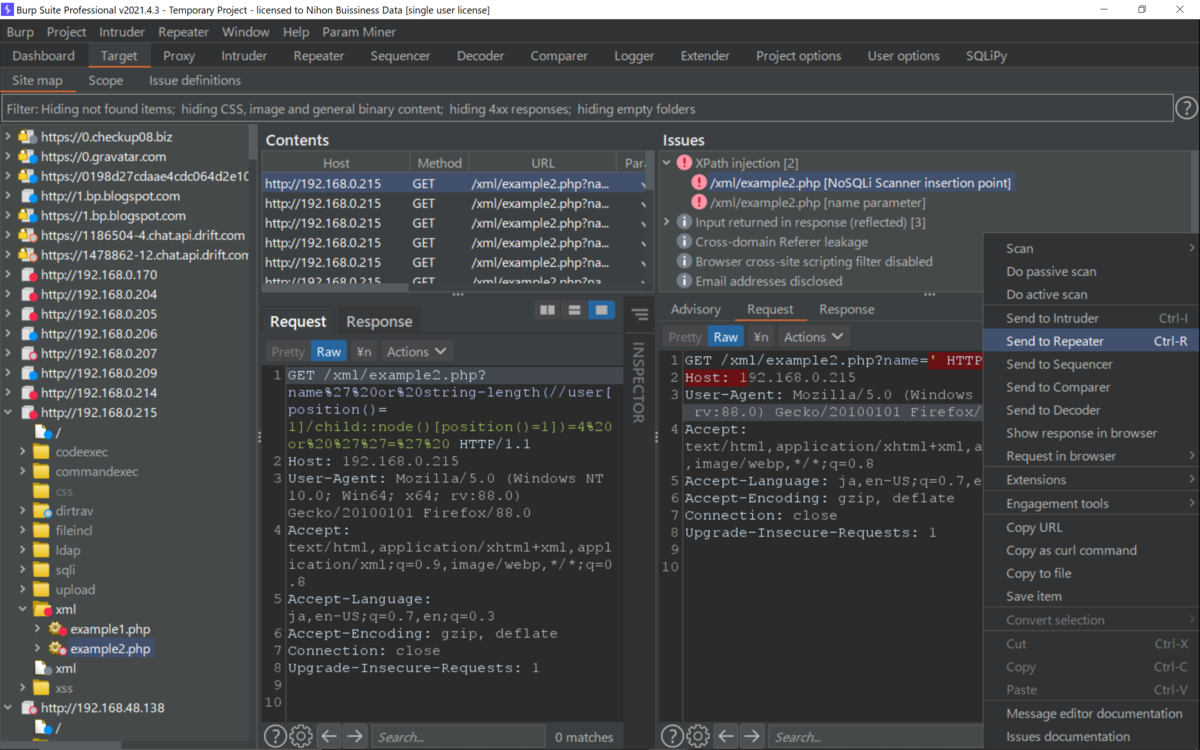Select the upload folder in site map
The width and height of the screenshot is (1200, 750).
pyautogui.click(x=75, y=589)
